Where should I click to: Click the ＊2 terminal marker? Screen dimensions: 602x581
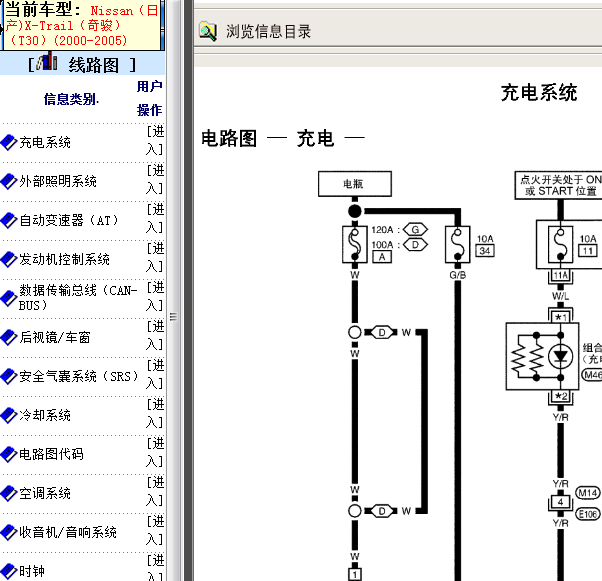point(561,396)
